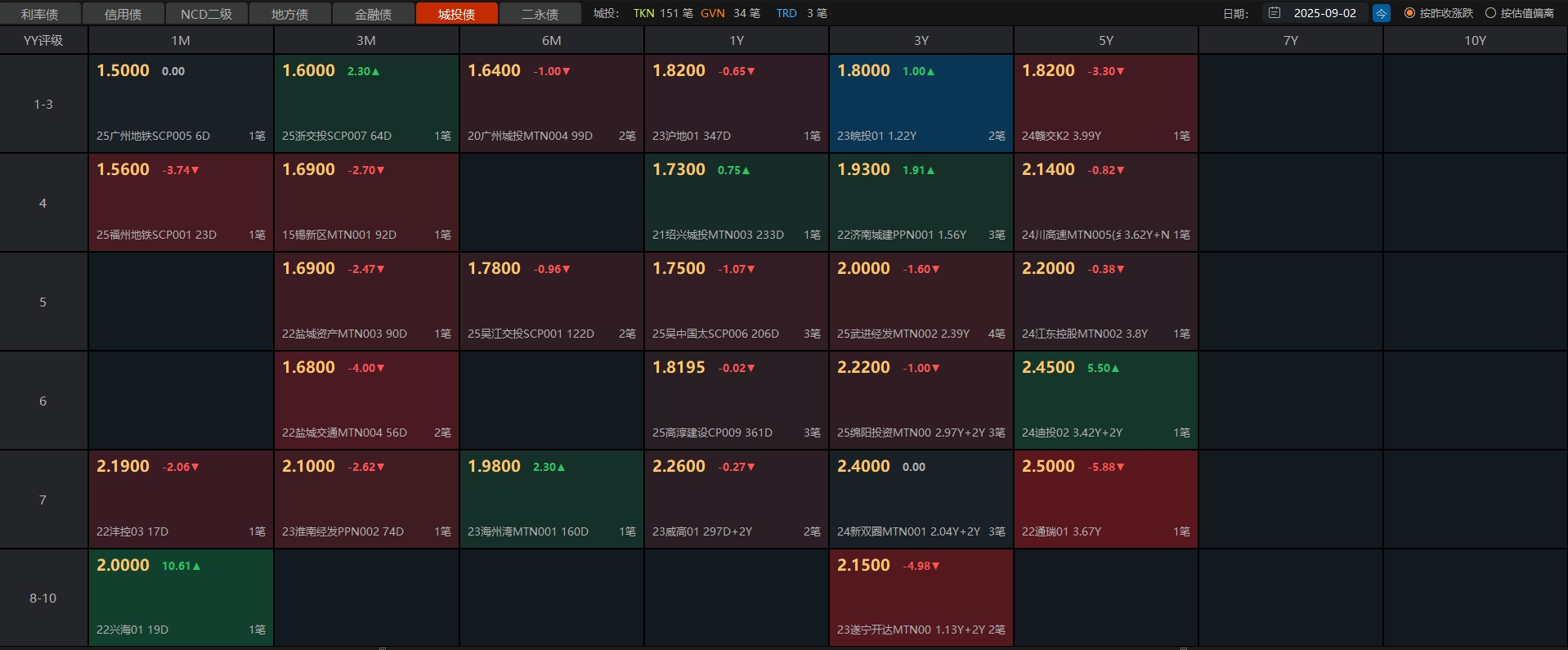Open the 22盐城资产MTN003 90D cell

[x=366, y=302]
